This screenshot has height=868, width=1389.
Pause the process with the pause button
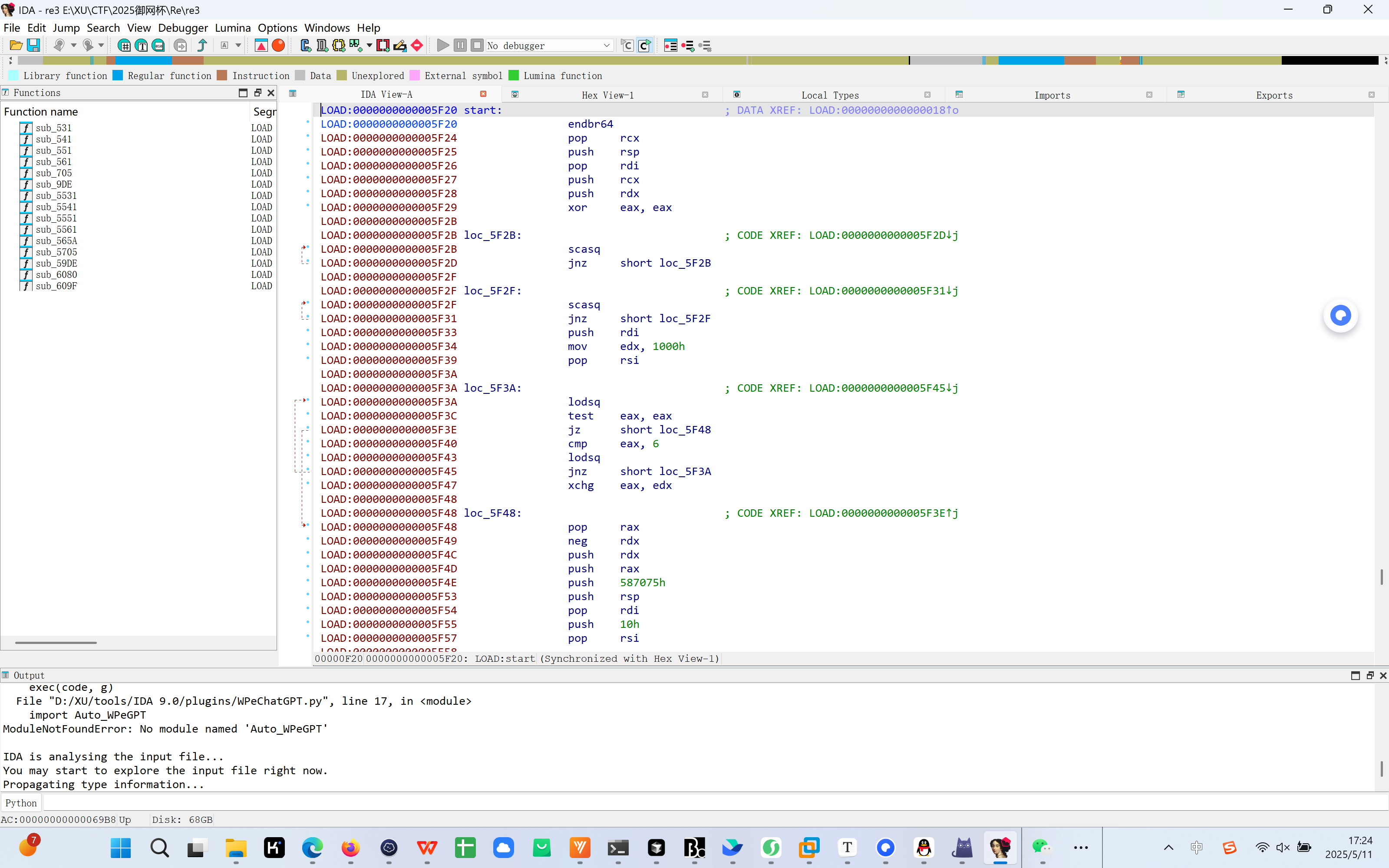point(460,45)
